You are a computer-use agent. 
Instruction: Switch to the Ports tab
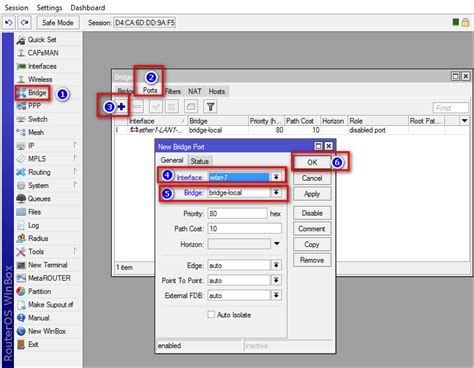[150, 90]
